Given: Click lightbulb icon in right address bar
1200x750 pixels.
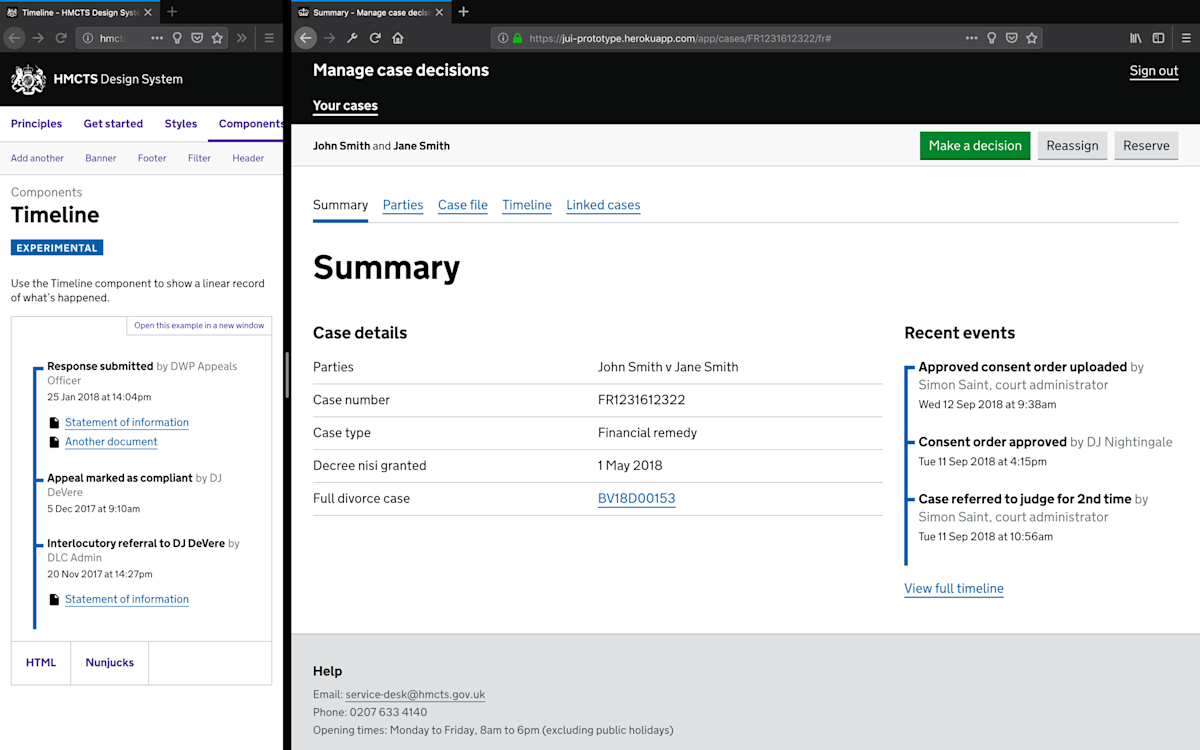Looking at the screenshot, I should (992, 38).
